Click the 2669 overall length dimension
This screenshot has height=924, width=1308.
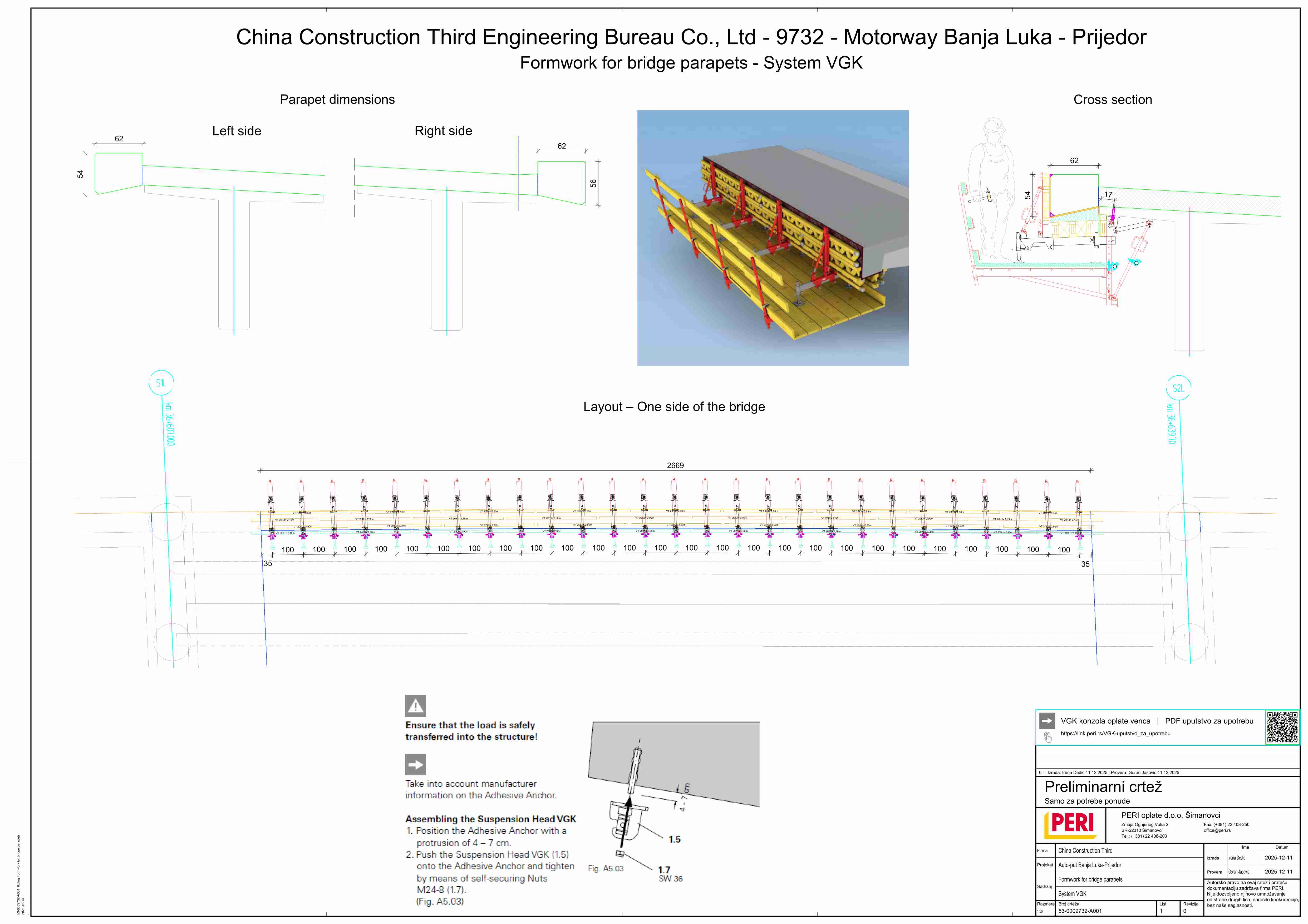point(675,465)
